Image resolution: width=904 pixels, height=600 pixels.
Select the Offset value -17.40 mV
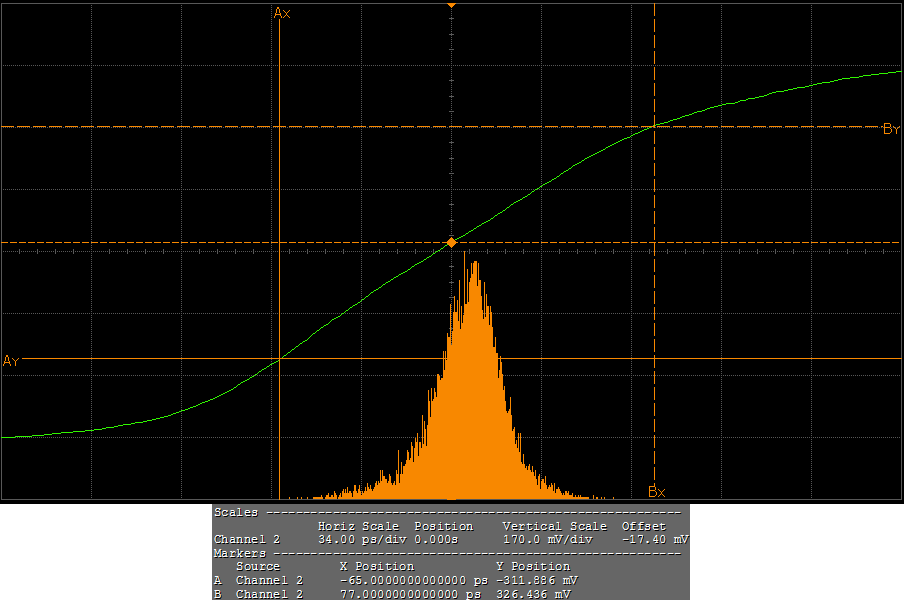652,539
